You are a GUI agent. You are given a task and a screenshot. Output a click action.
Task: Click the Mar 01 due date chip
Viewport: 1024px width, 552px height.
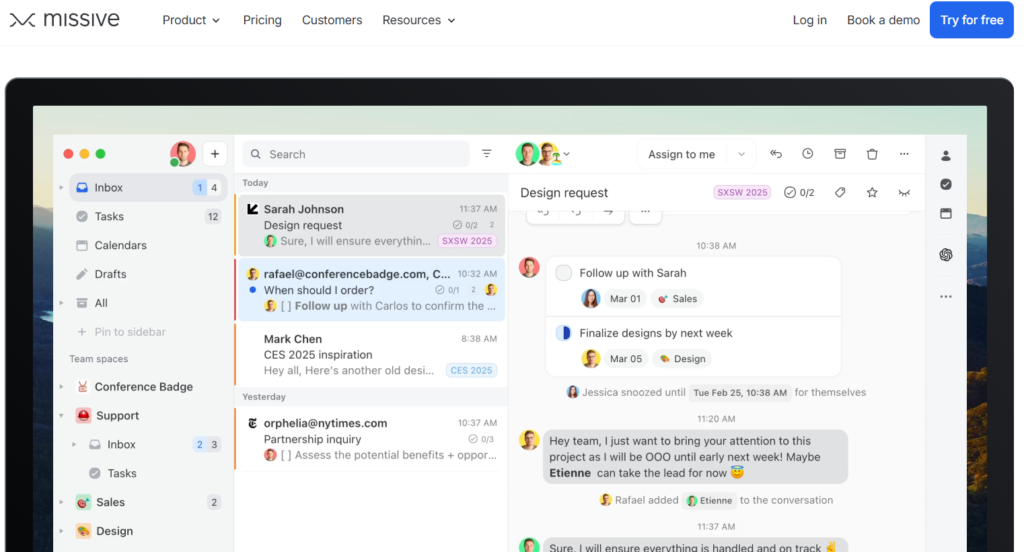(x=625, y=299)
